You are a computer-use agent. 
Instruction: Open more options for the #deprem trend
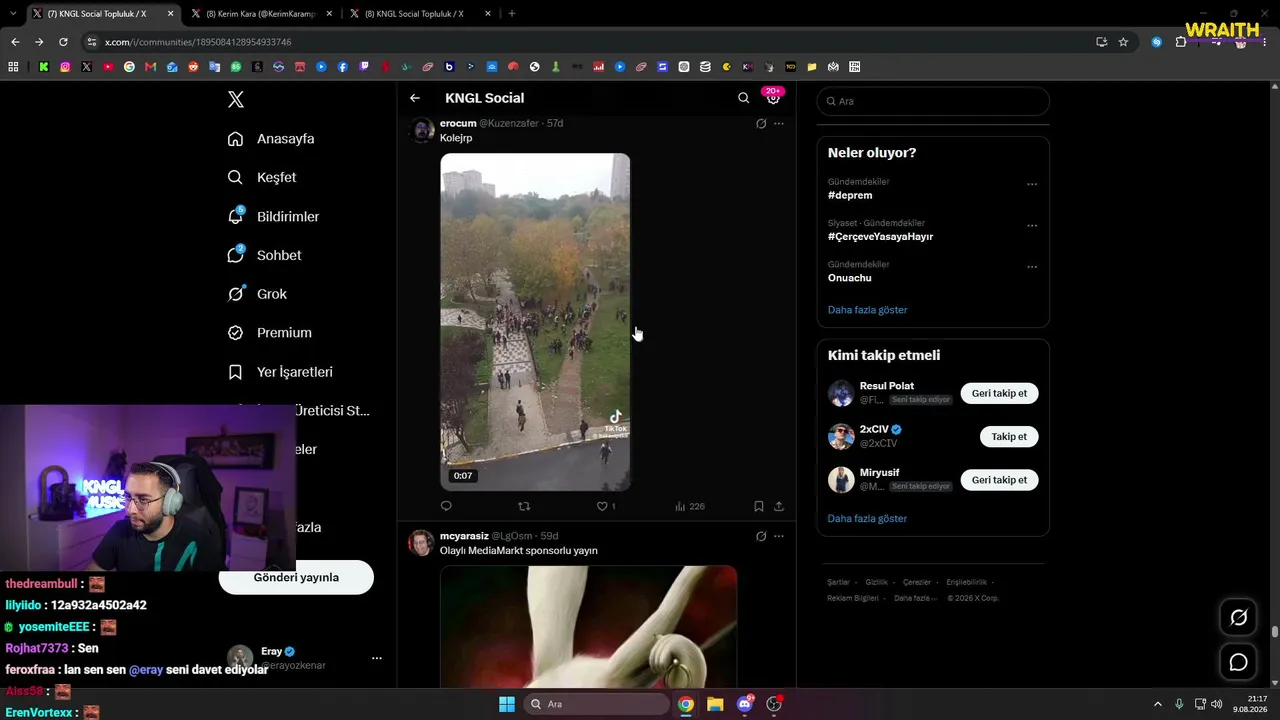point(1032,184)
